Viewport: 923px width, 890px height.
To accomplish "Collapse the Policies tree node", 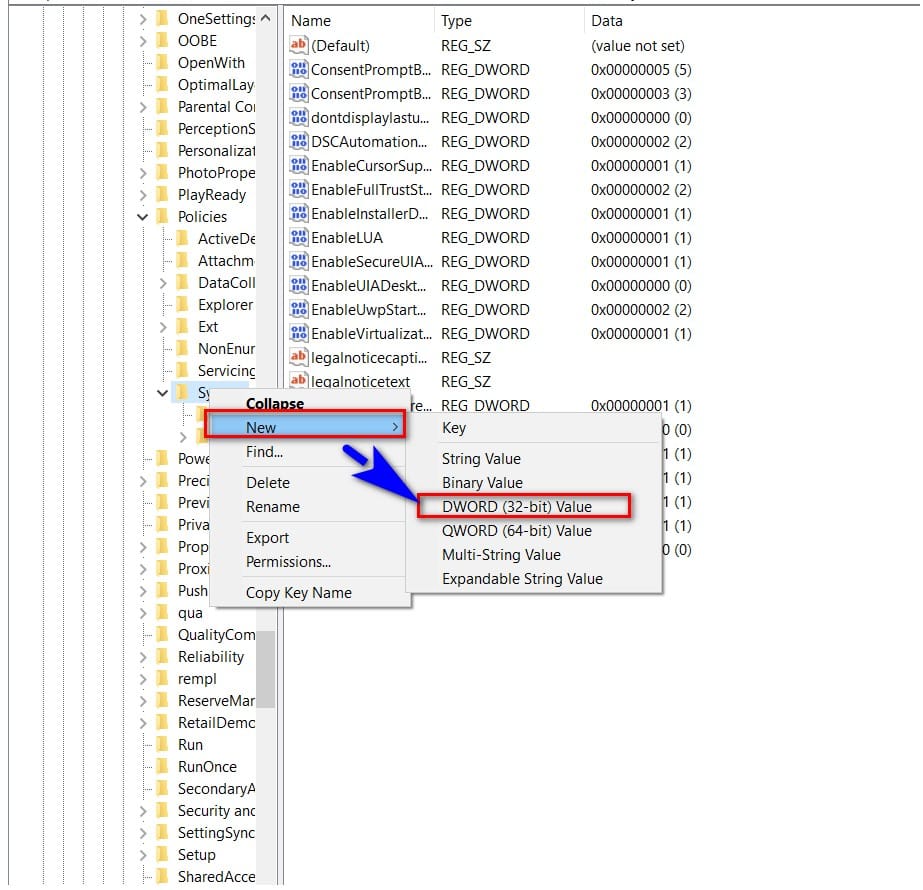I will pos(142,217).
